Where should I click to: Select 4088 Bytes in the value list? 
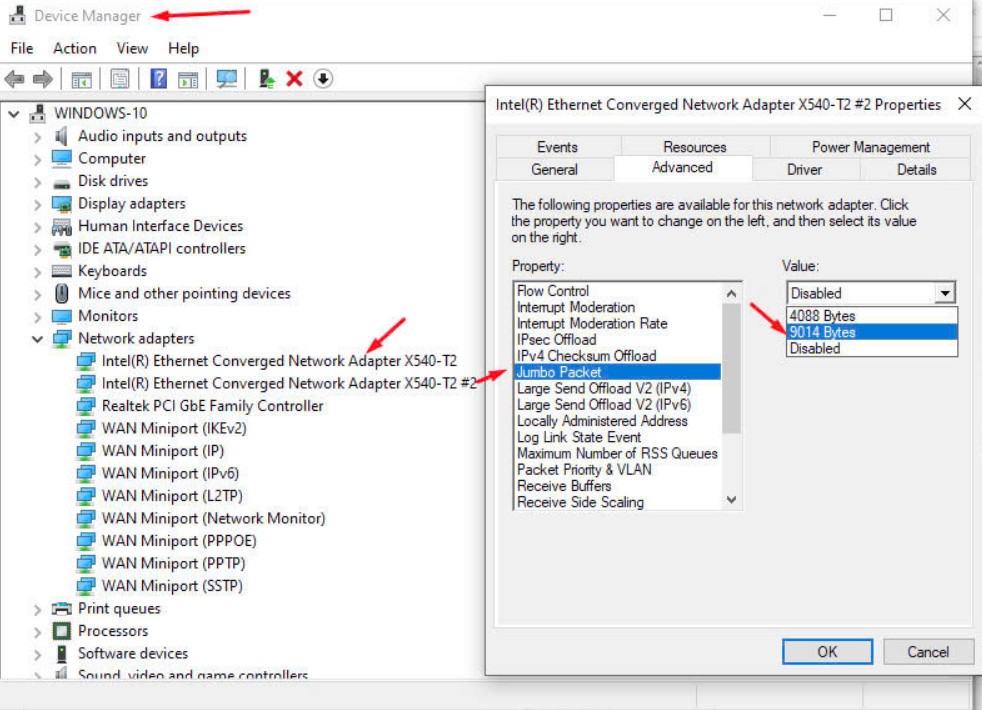(872, 316)
